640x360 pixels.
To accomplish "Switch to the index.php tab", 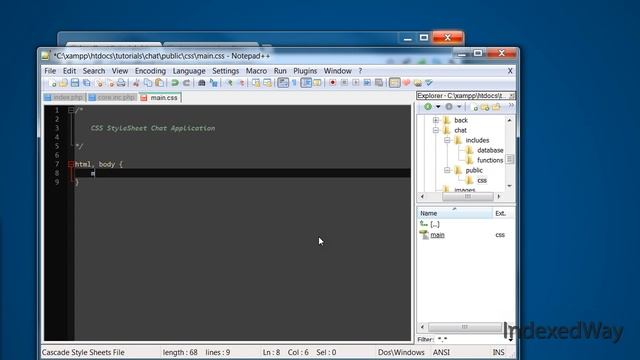I will click(64, 98).
